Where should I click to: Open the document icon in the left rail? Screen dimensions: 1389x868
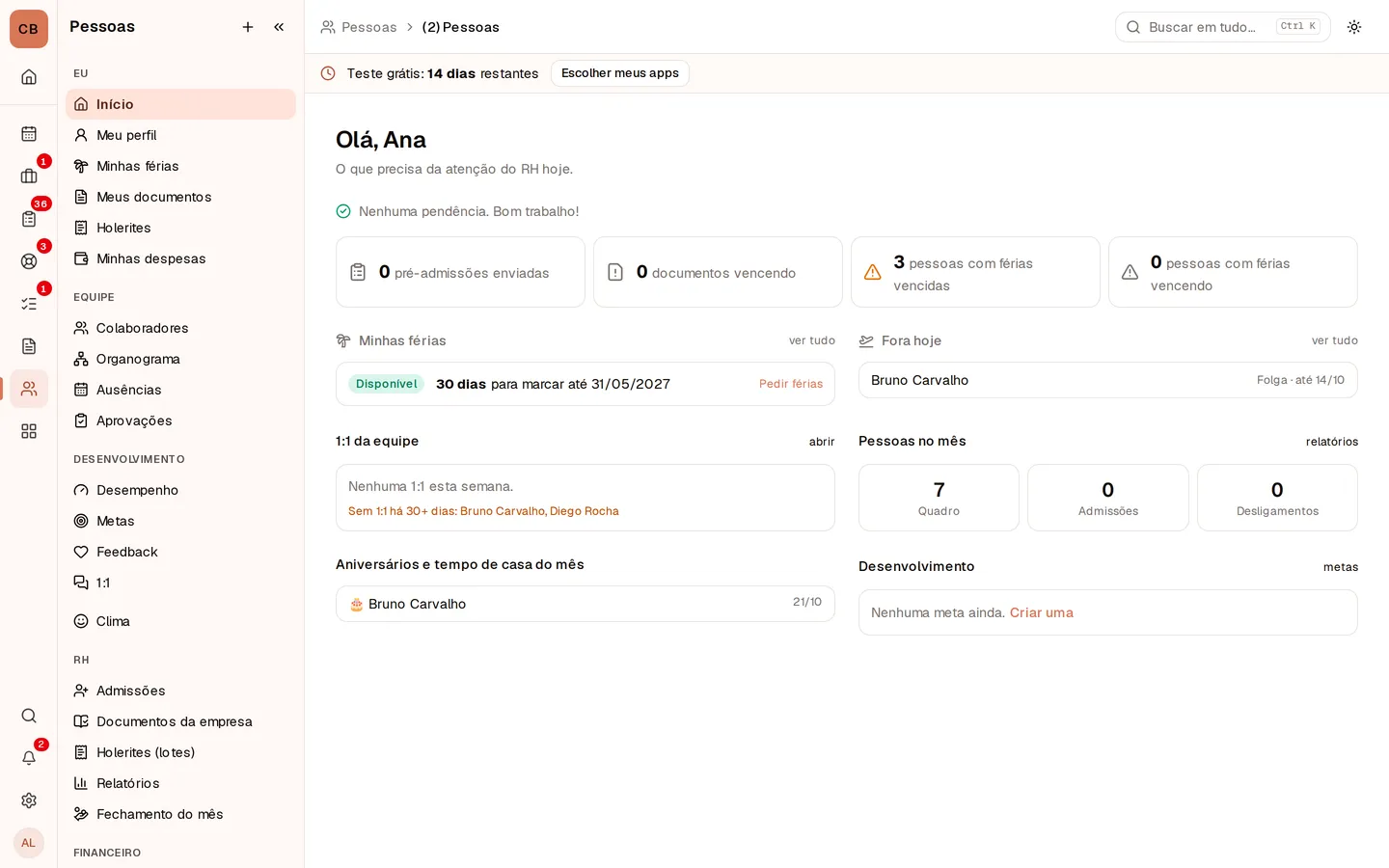[x=29, y=346]
